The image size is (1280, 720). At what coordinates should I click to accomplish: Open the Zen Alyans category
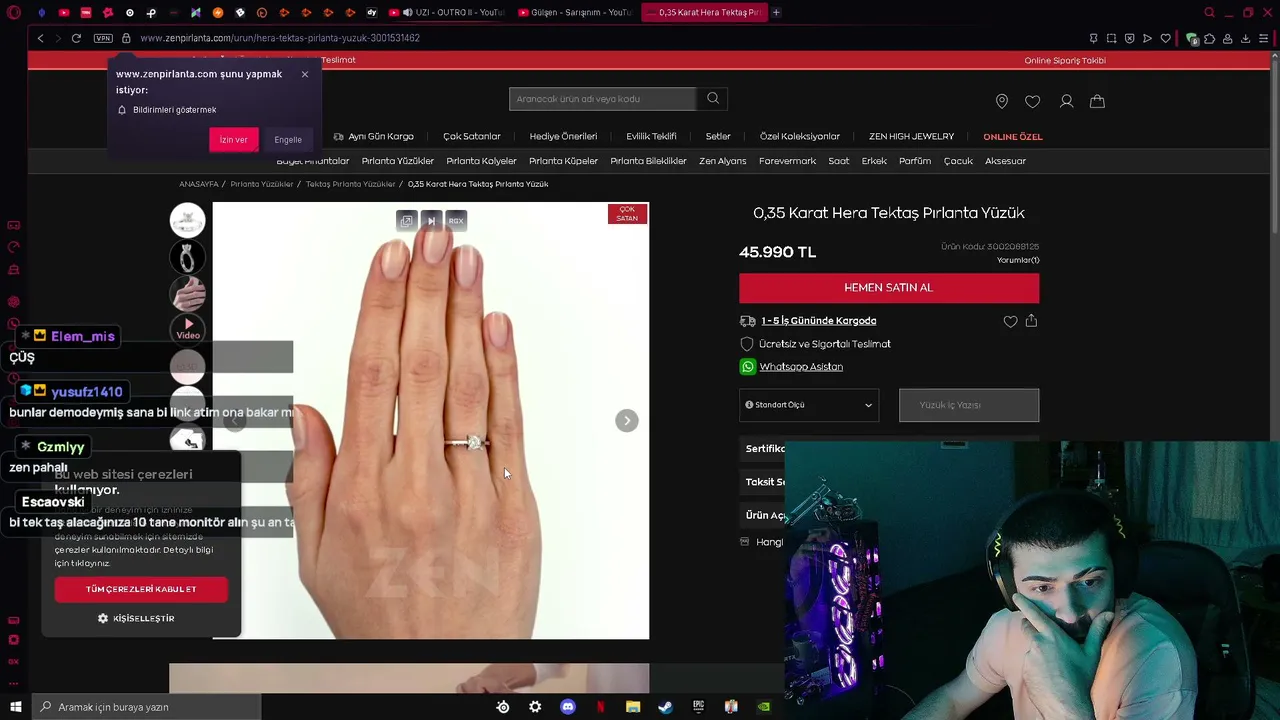[722, 161]
